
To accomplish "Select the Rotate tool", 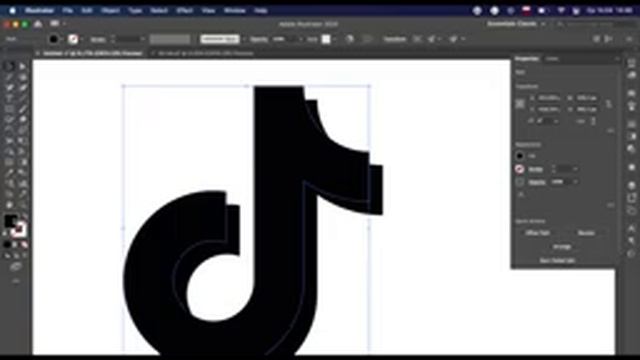I will pyautogui.click(x=9, y=130).
